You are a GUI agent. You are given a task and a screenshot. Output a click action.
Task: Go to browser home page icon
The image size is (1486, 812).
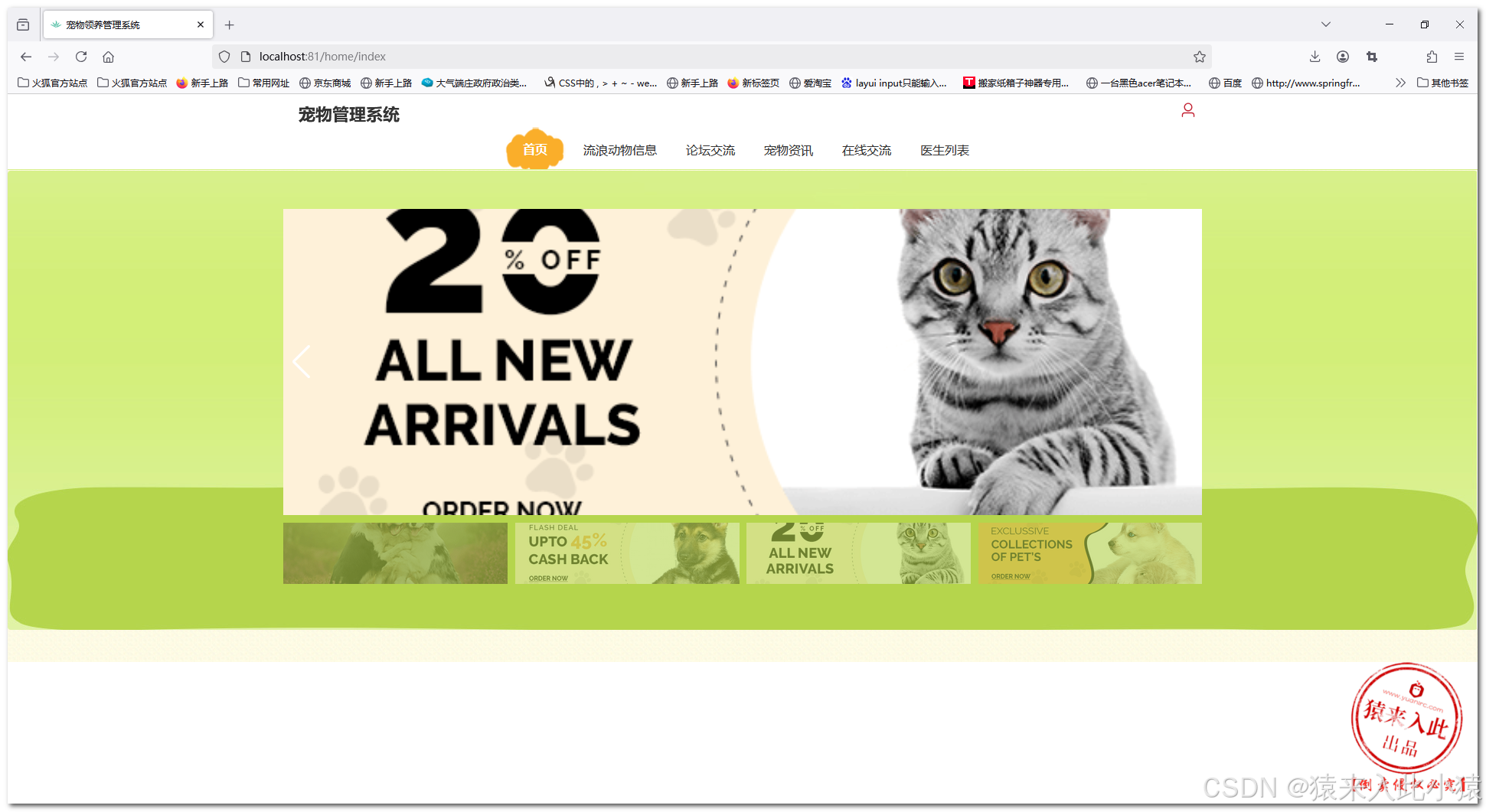pos(109,57)
